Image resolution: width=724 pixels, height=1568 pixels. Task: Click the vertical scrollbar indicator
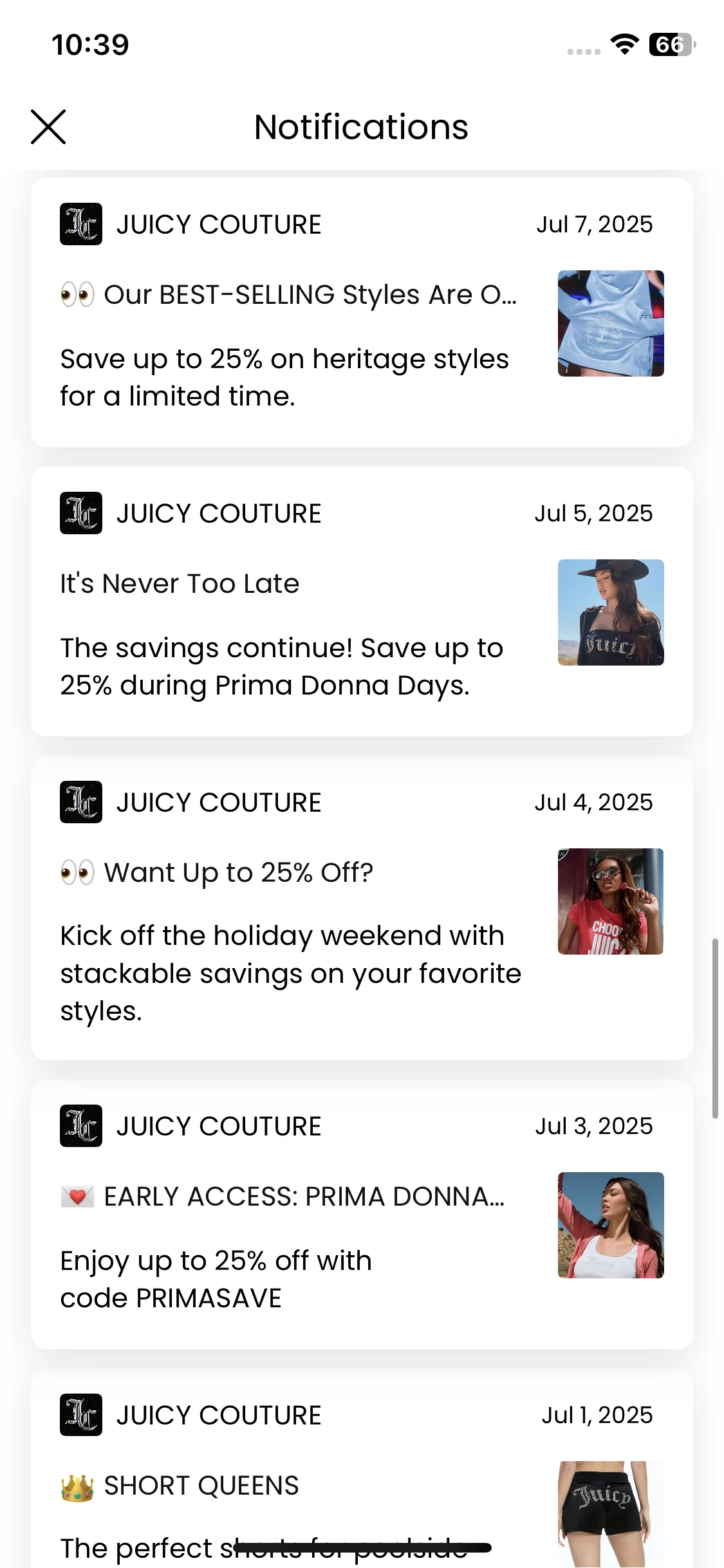(x=715, y=1029)
